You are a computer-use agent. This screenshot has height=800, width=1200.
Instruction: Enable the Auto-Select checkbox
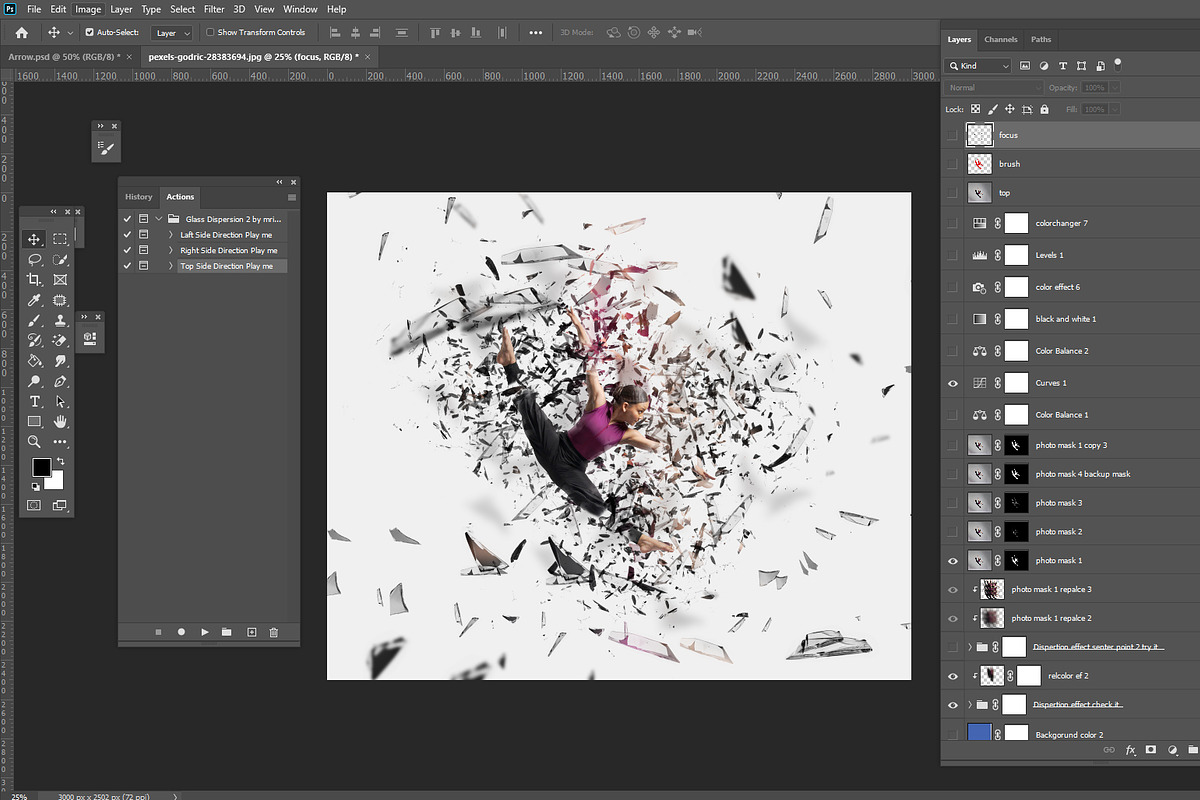coord(89,32)
